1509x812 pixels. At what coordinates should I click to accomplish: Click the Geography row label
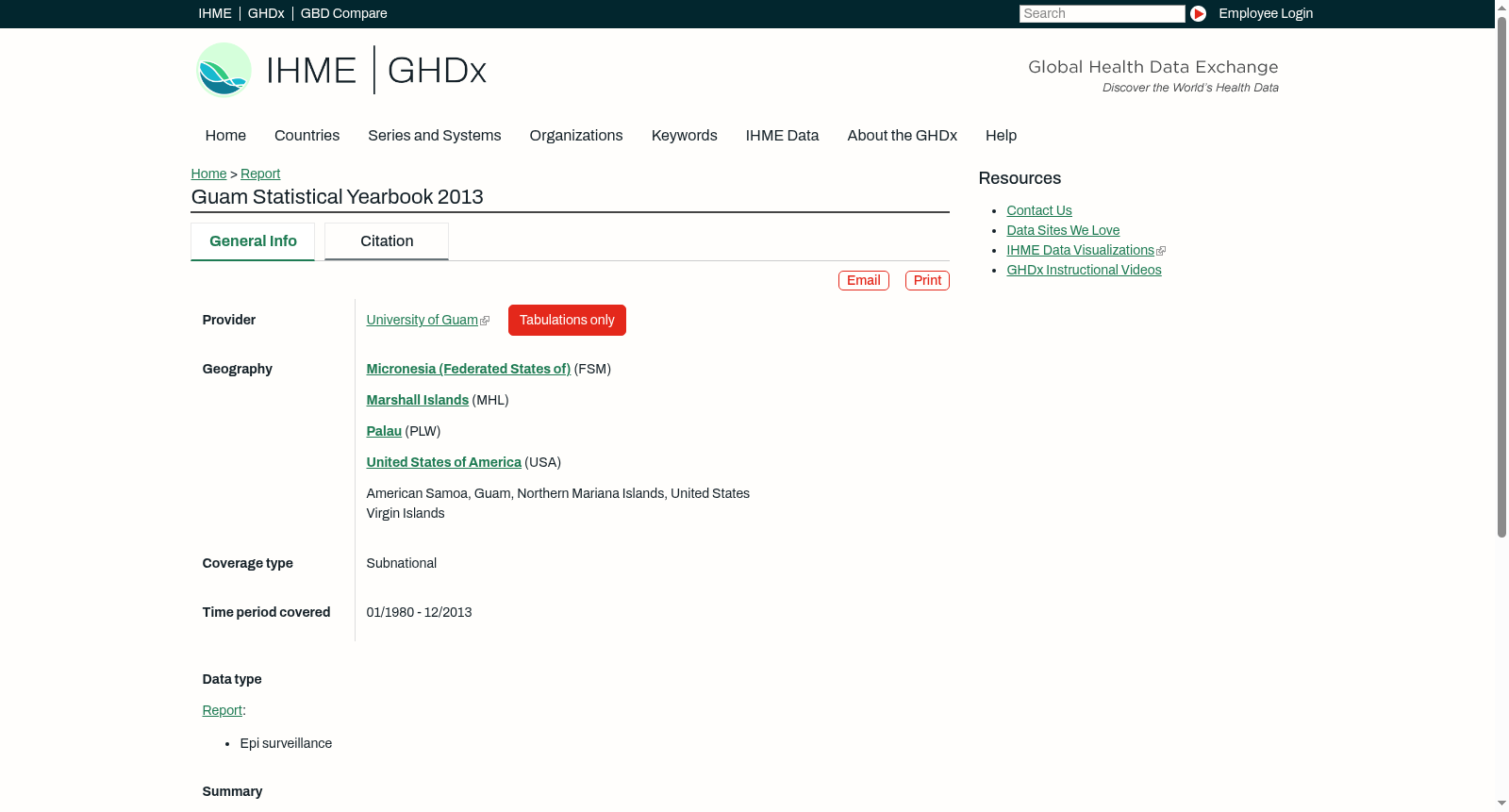(x=238, y=369)
